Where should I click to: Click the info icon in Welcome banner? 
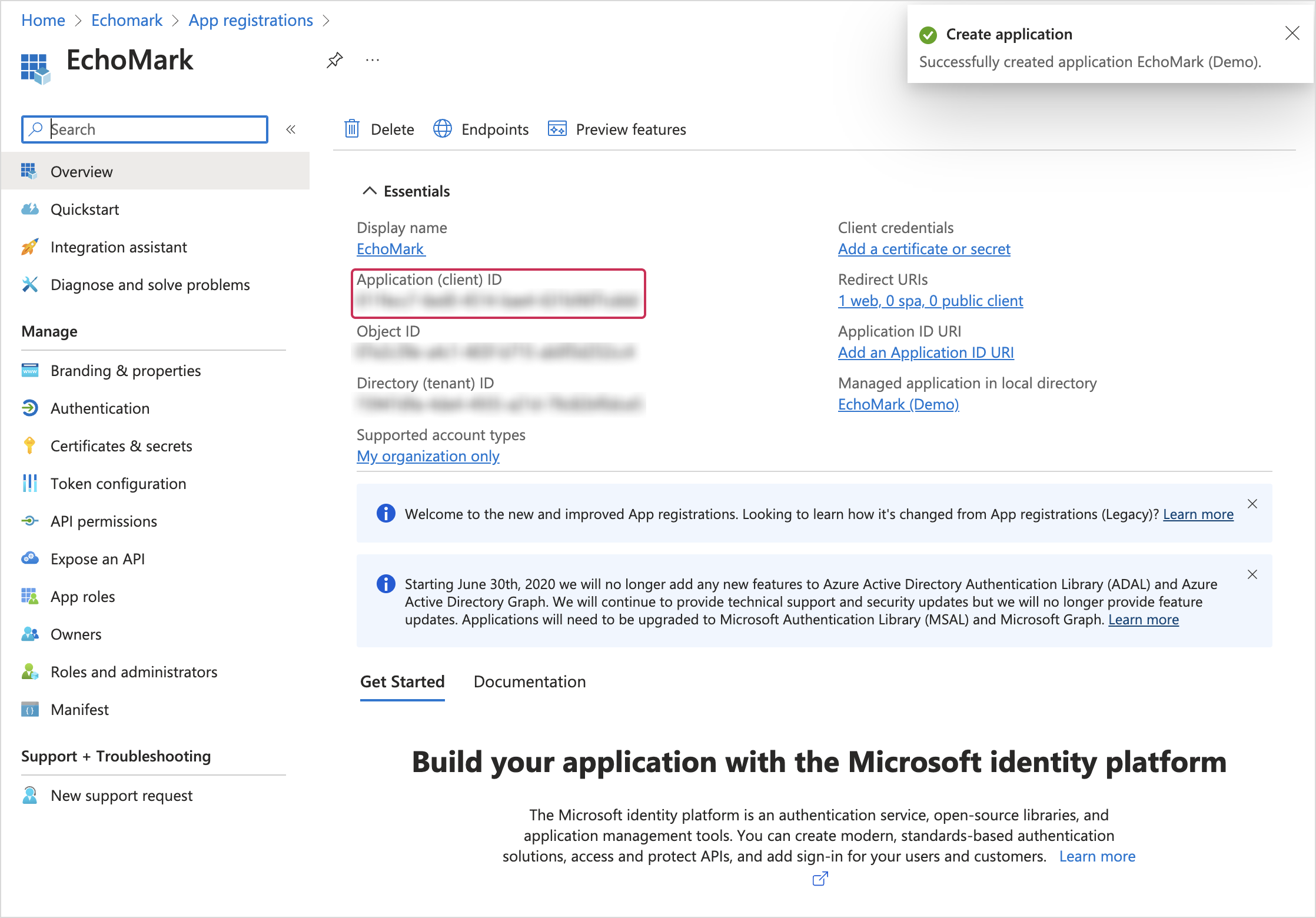click(x=386, y=514)
